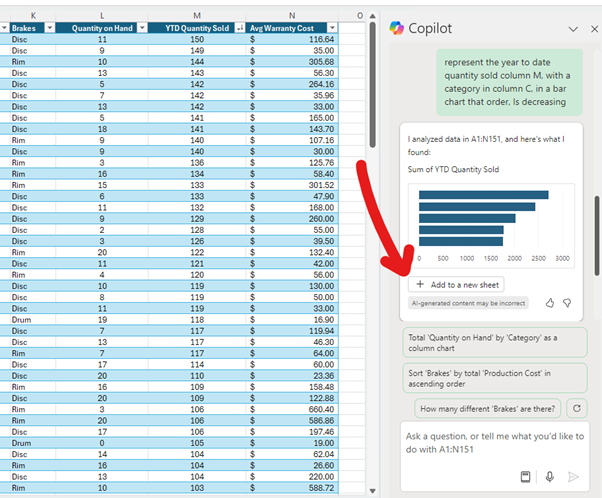This screenshot has width=602, height=498.
Task: Click the user prompt message bubble
Action: [509, 82]
